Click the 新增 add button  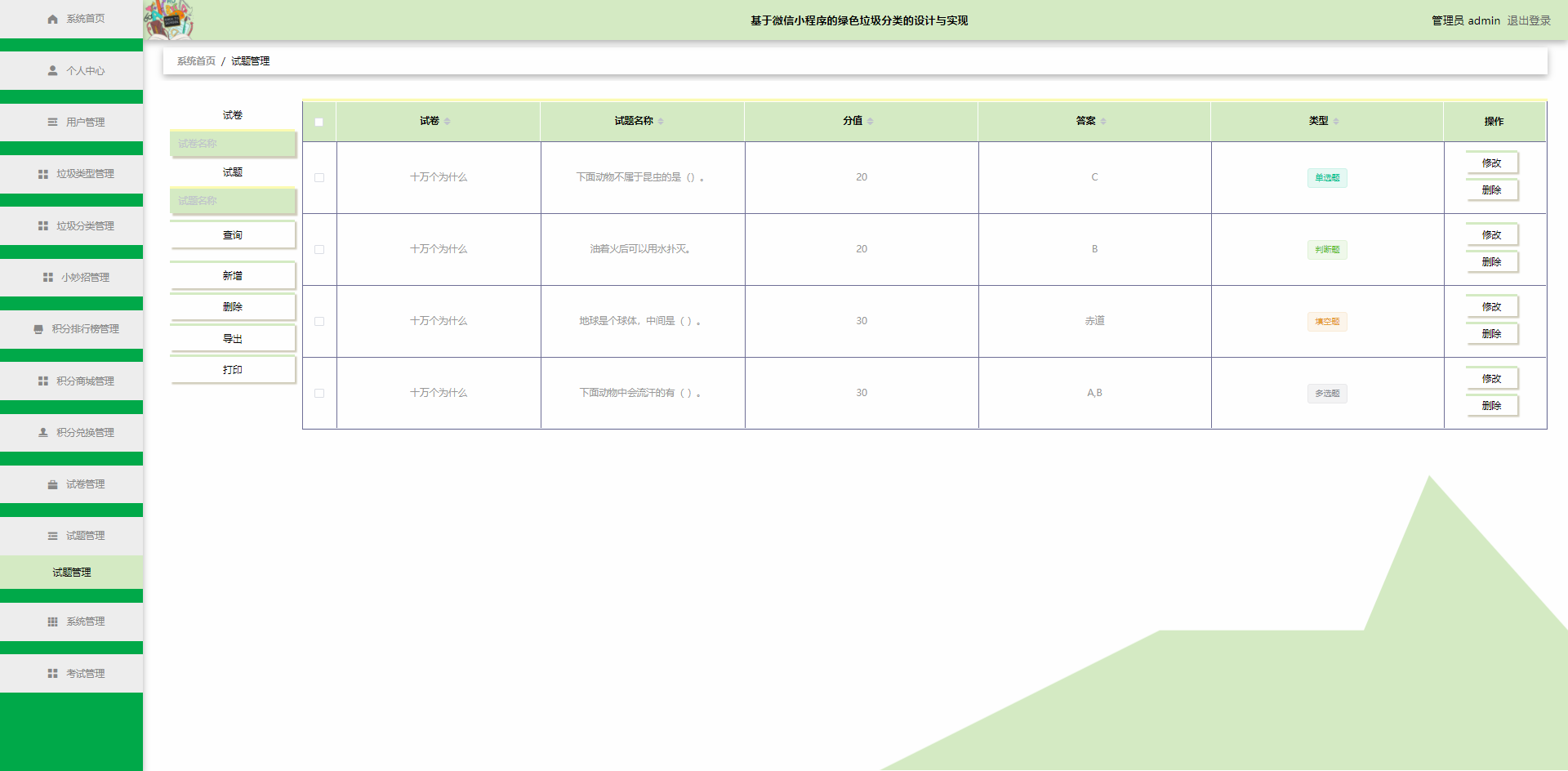(x=233, y=276)
